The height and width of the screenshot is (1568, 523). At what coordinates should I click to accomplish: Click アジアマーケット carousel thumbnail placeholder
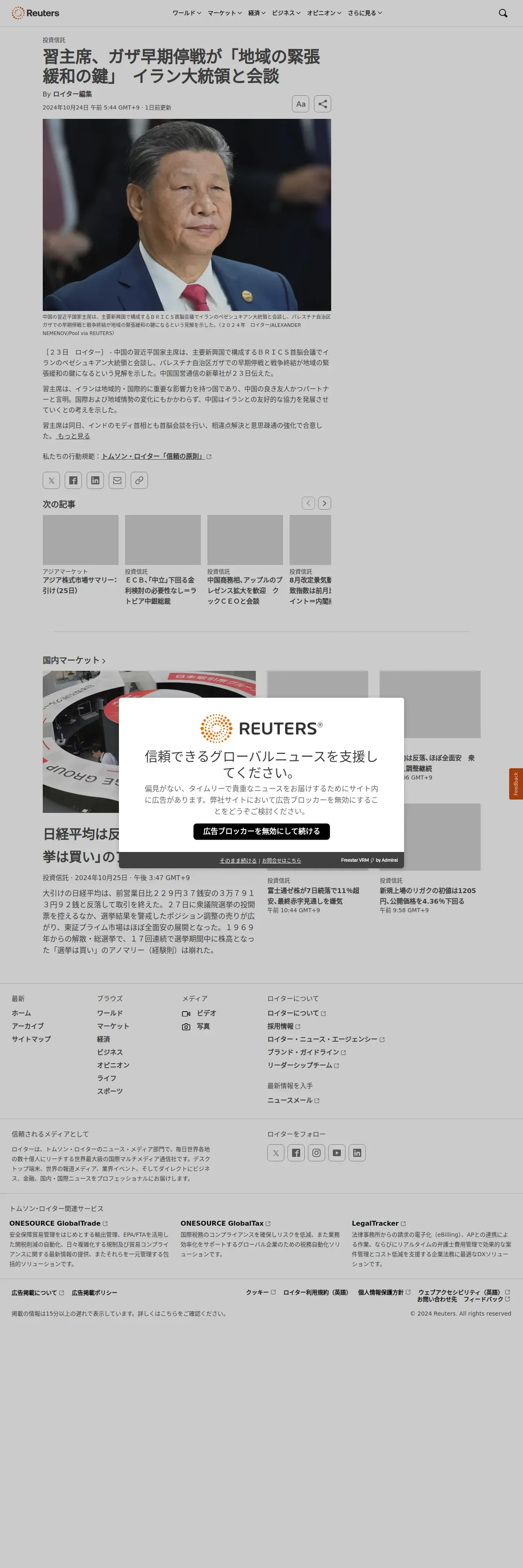(x=80, y=540)
